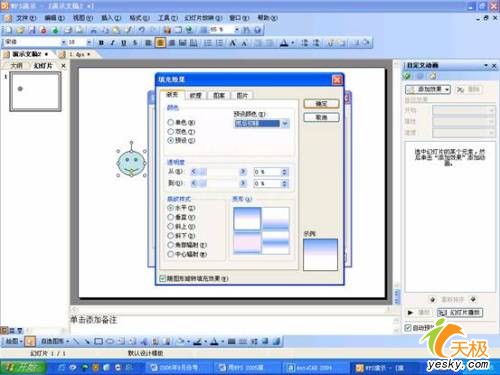This screenshot has width=500, height=375.
Task: Select the Arrow tool in drawing toolbar
Action: [x=87, y=341]
